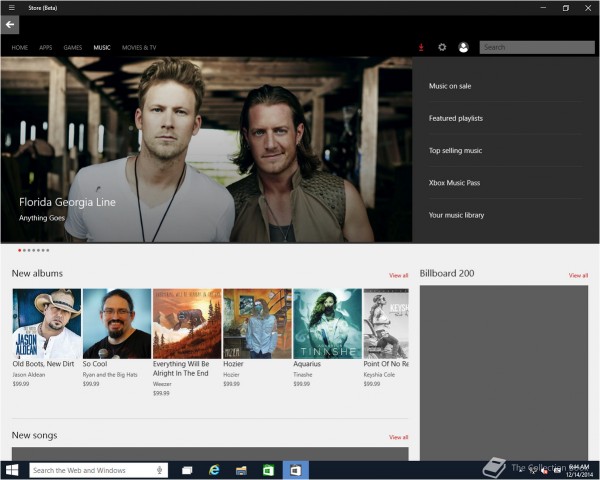Open the hamburger menu in the title bar
The width and height of the screenshot is (600, 480).
pos(12,8)
